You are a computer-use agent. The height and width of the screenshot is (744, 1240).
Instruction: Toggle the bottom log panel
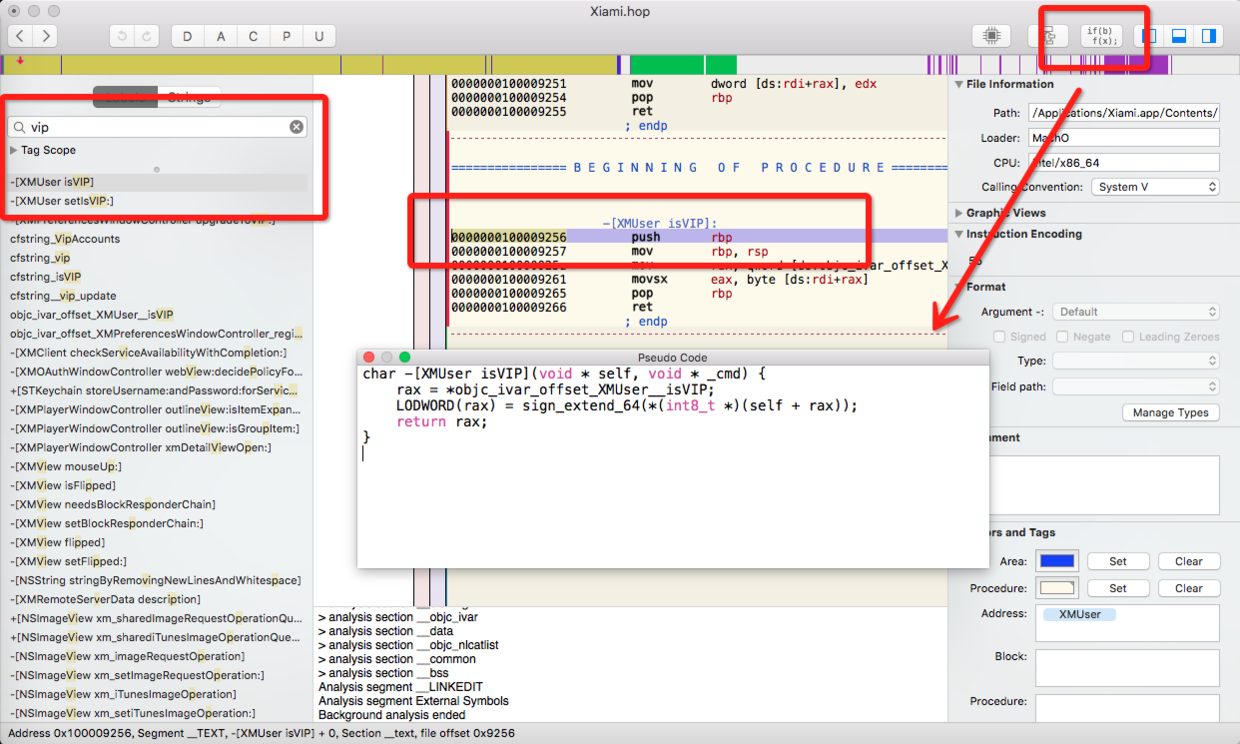(1179, 36)
